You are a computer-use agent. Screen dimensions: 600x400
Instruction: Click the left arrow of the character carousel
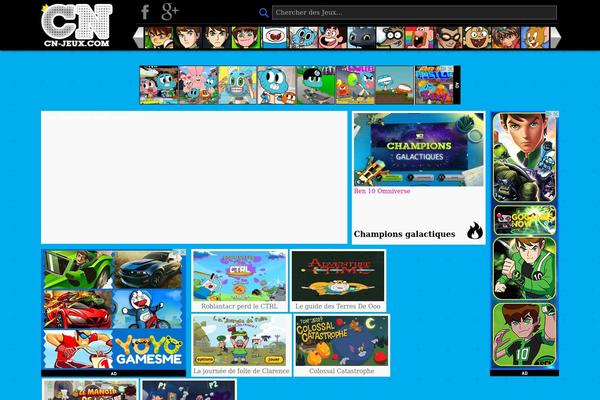click(138, 38)
